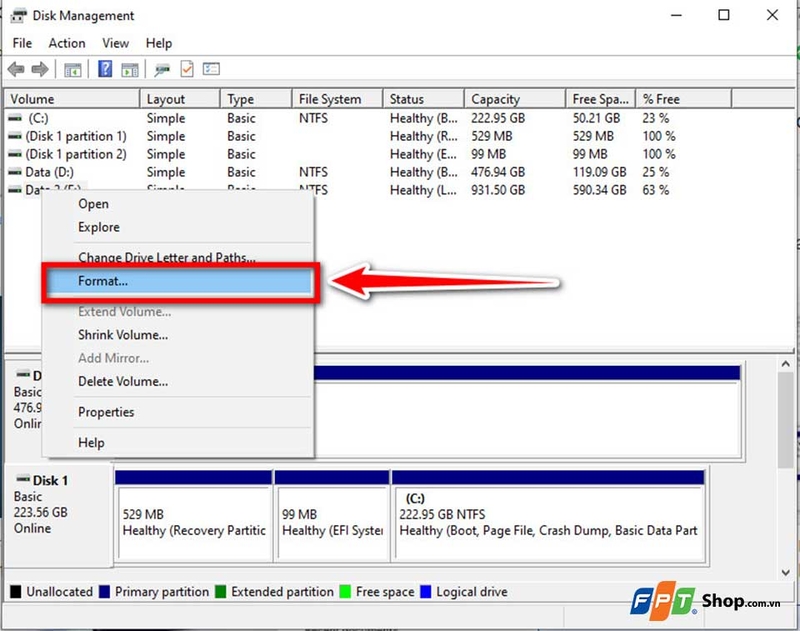The width and height of the screenshot is (800, 631).
Task: Choose Shrink Volume... from context menu
Action: (x=123, y=335)
